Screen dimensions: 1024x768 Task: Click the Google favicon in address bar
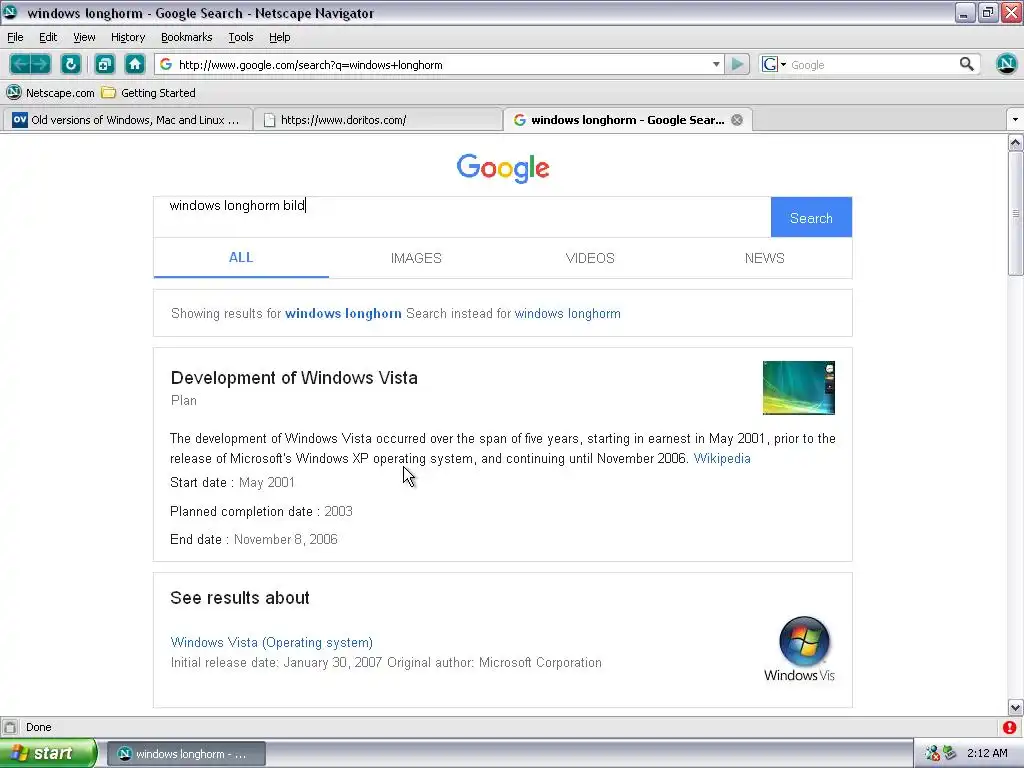coord(166,64)
